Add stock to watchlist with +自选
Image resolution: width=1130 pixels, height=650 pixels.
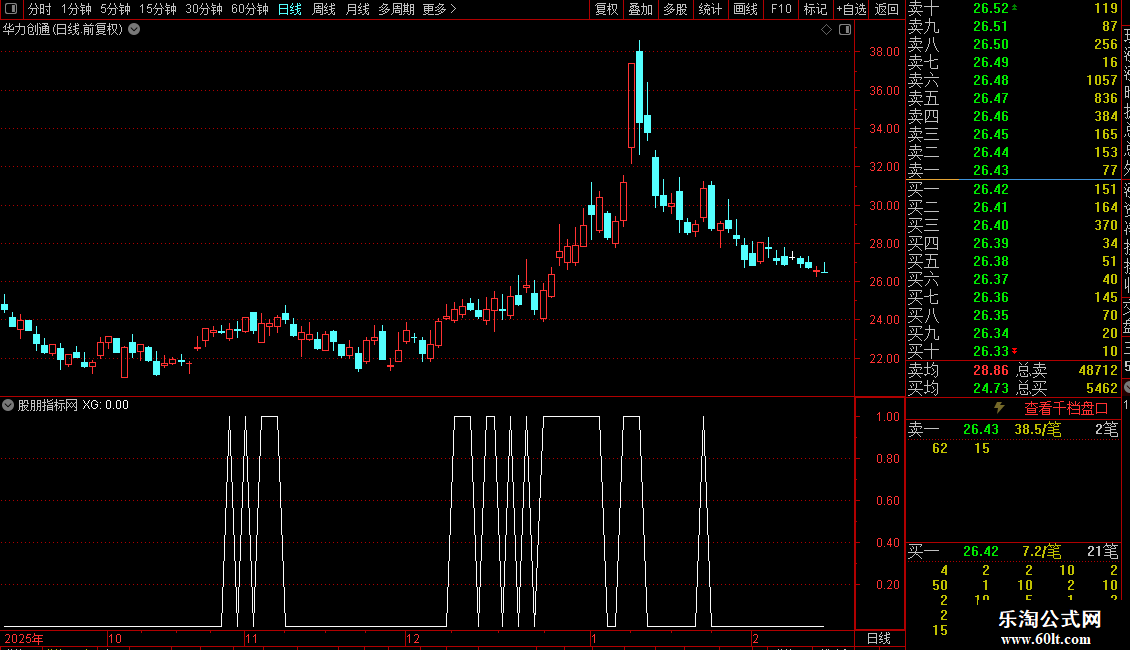click(851, 9)
